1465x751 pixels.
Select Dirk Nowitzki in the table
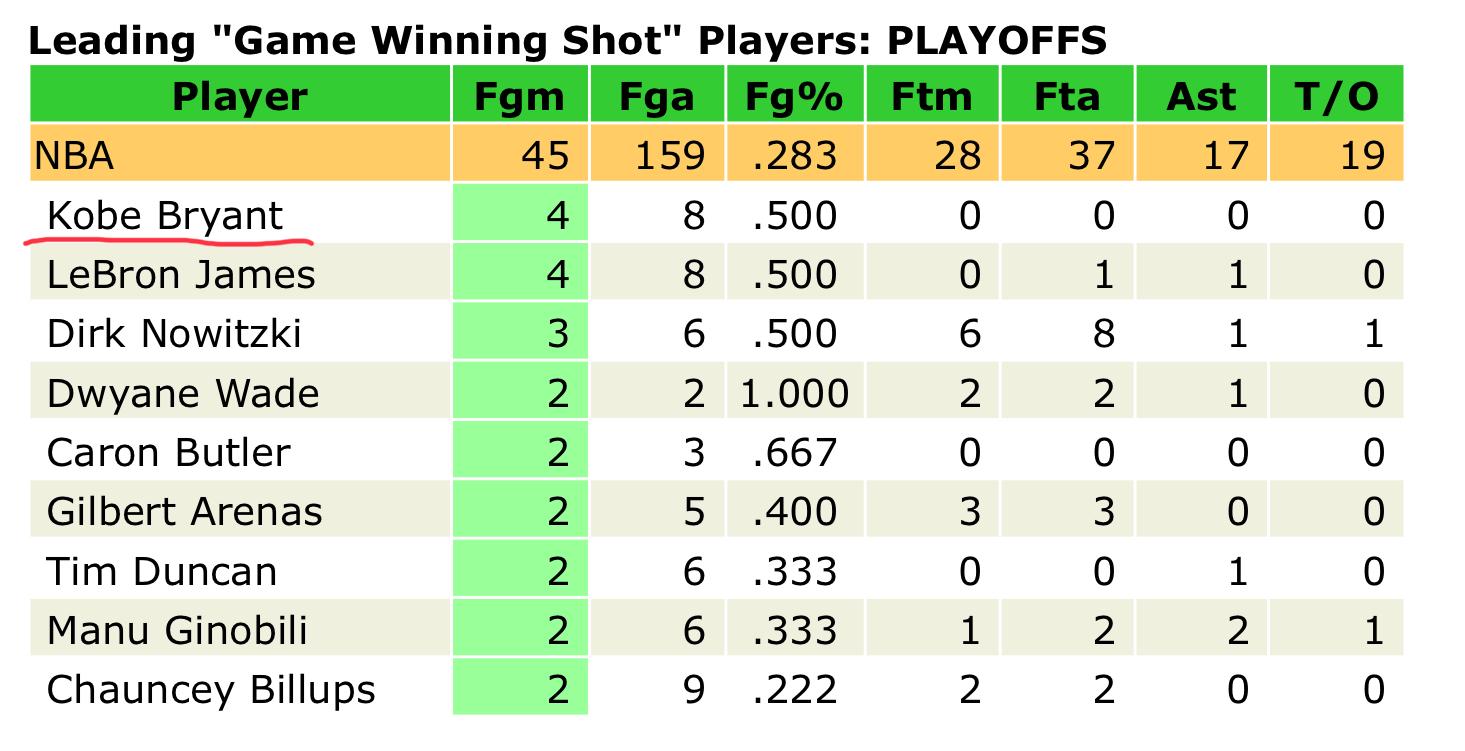click(x=174, y=333)
